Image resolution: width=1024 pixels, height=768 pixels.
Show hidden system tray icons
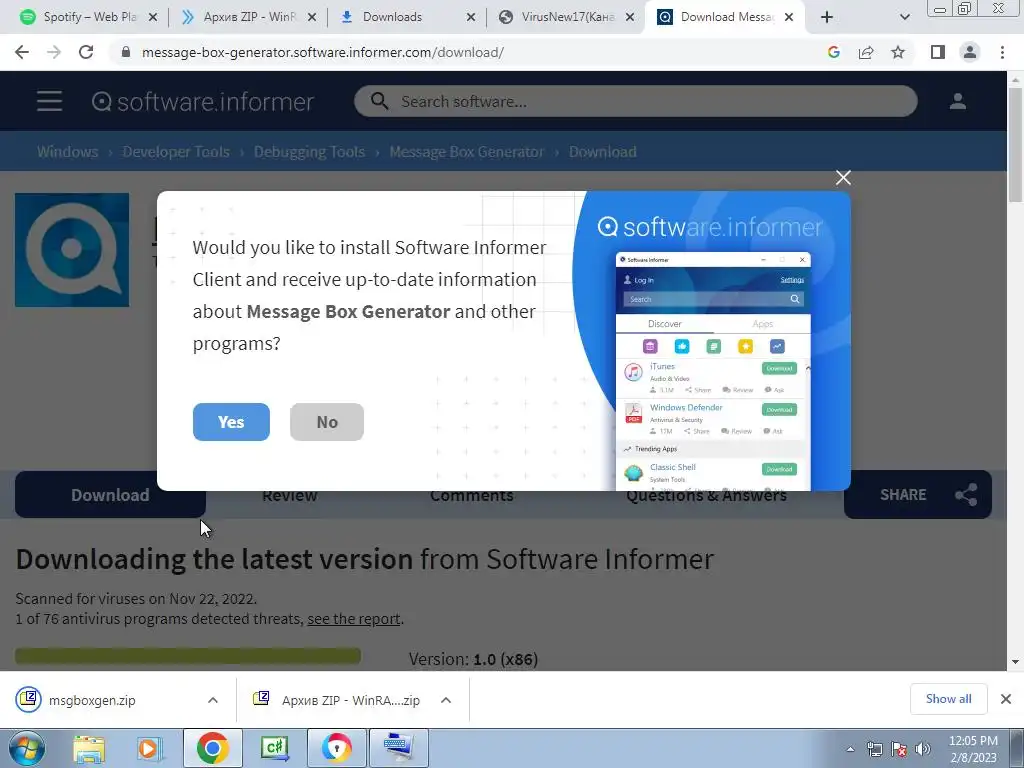point(850,749)
